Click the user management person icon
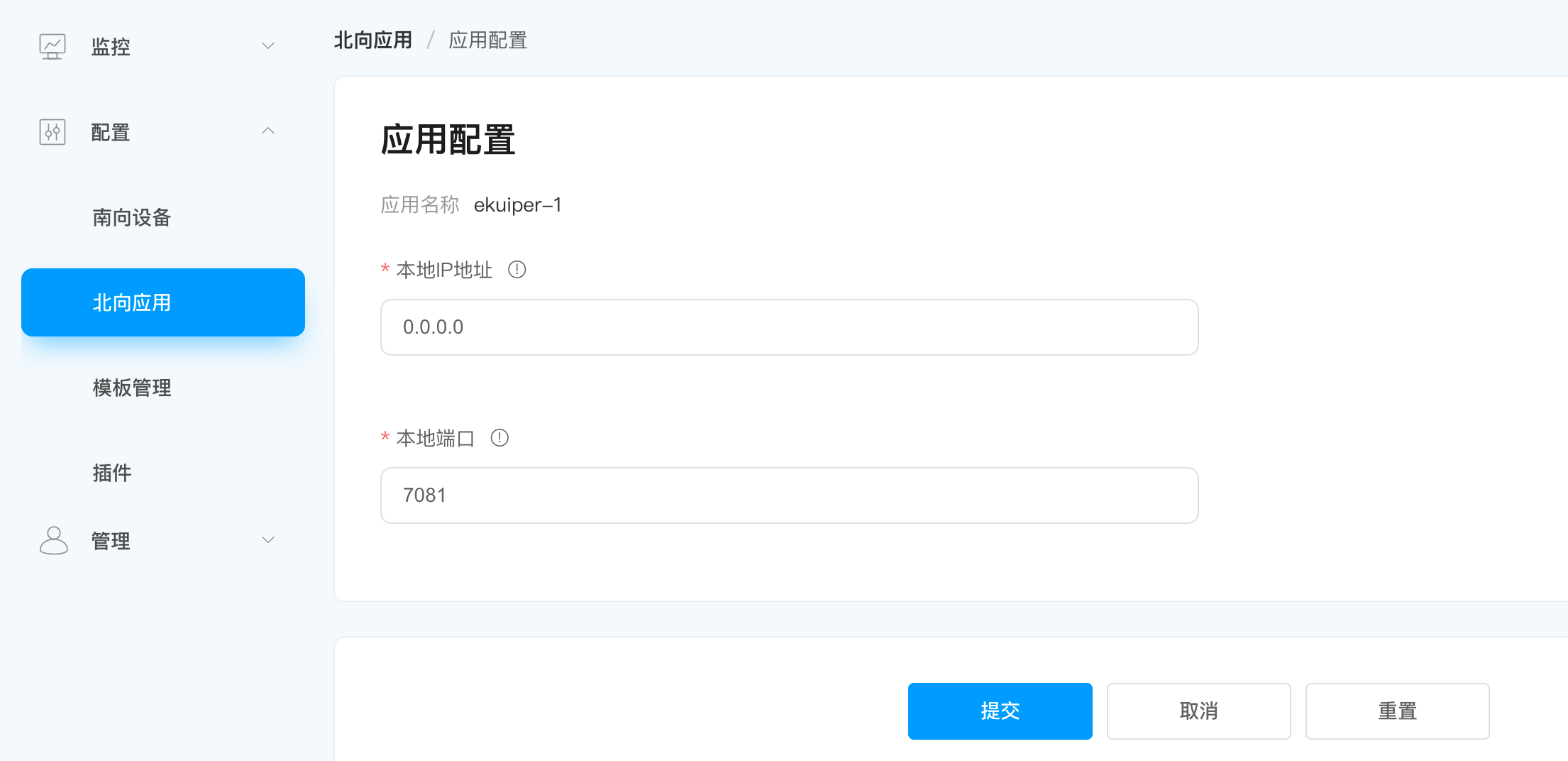The width and height of the screenshot is (1568, 761). pyautogui.click(x=53, y=541)
